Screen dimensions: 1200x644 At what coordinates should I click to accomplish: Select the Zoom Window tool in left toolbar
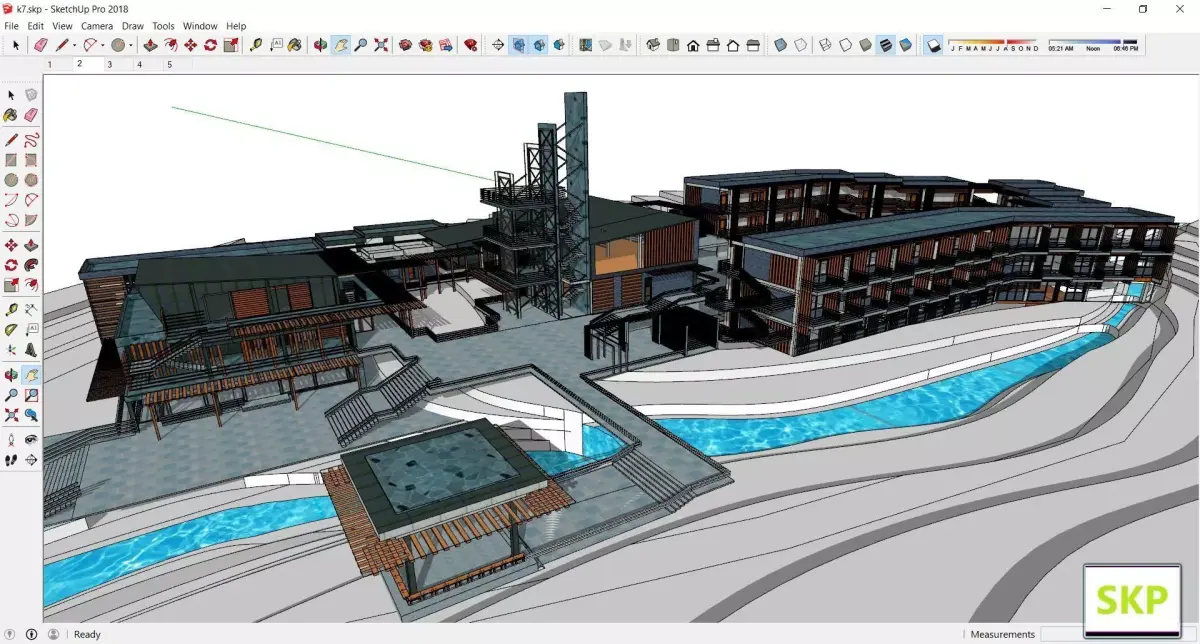(x=31, y=395)
